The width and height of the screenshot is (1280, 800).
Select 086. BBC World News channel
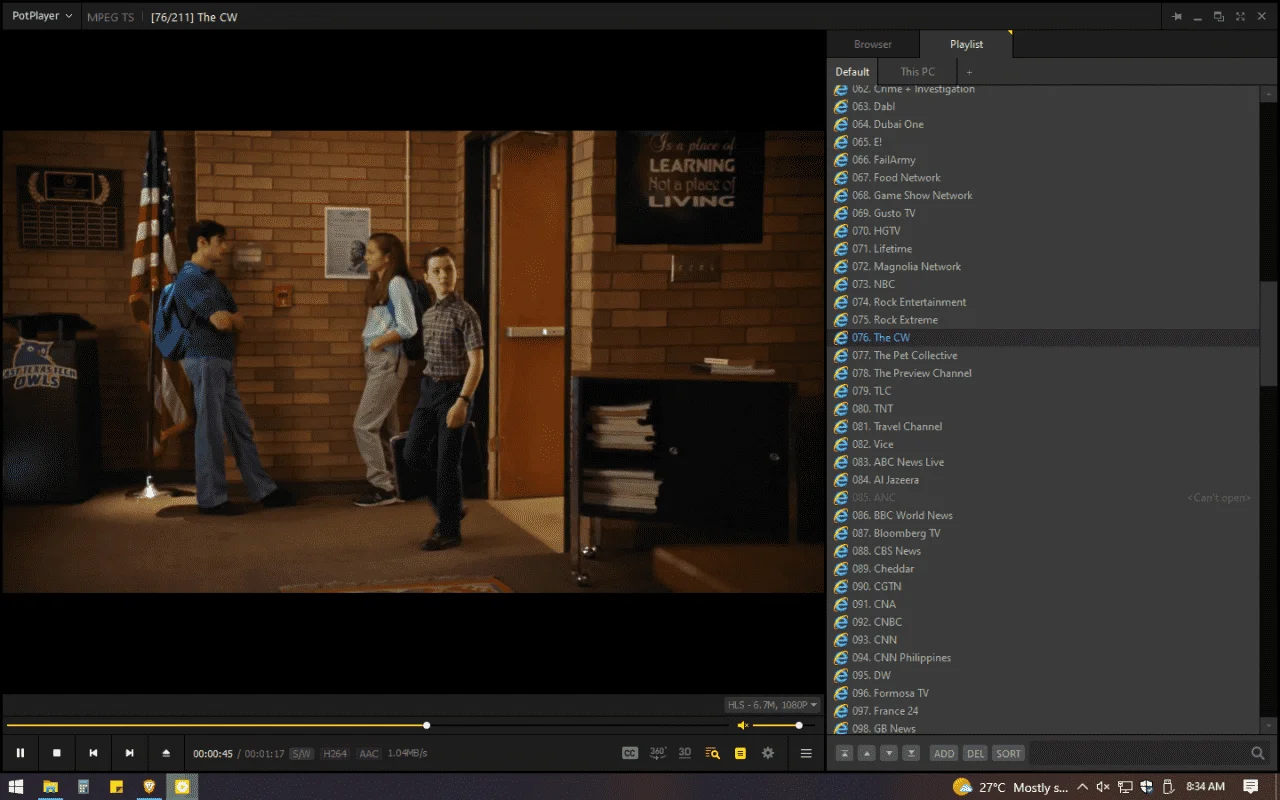[1043, 516]
